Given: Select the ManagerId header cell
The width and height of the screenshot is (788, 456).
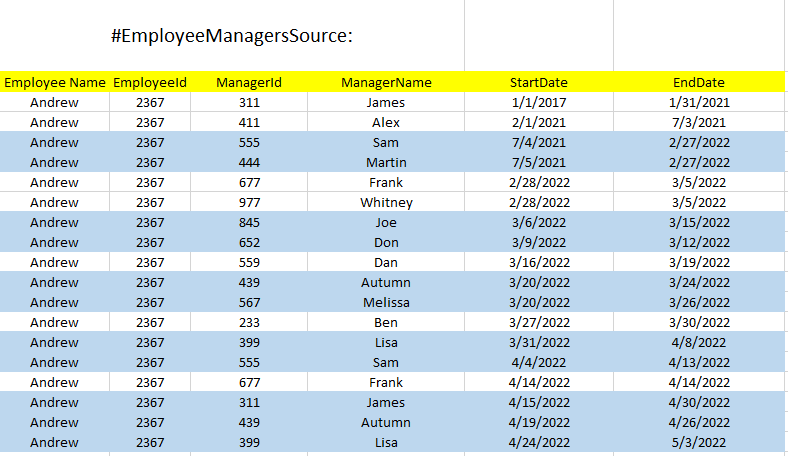Looking at the screenshot, I should pos(249,82).
